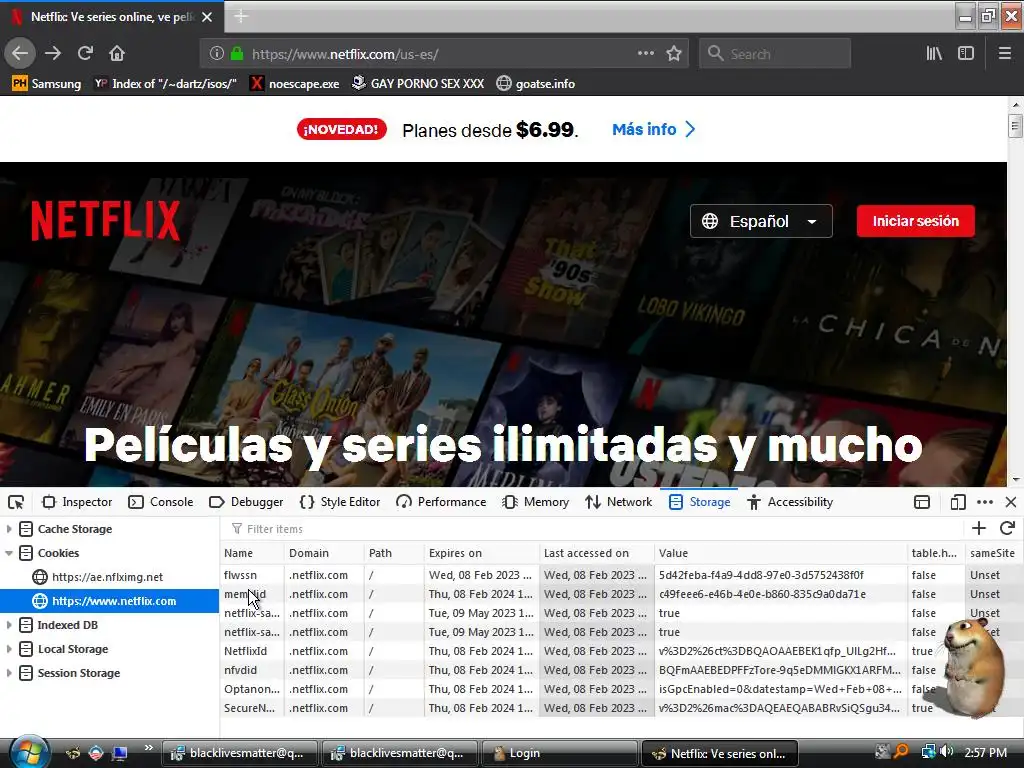Switch to the Login taskbar window
The image size is (1024, 768).
tap(559, 753)
